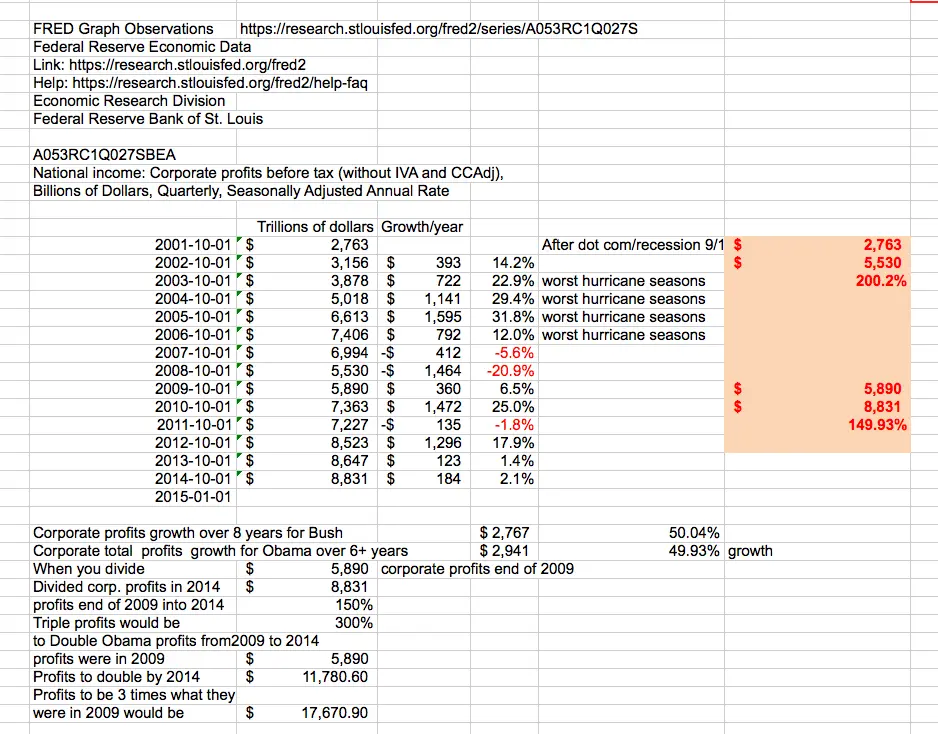Click the red 2,763 highlighted cell
938x734 pixels.
[882, 245]
